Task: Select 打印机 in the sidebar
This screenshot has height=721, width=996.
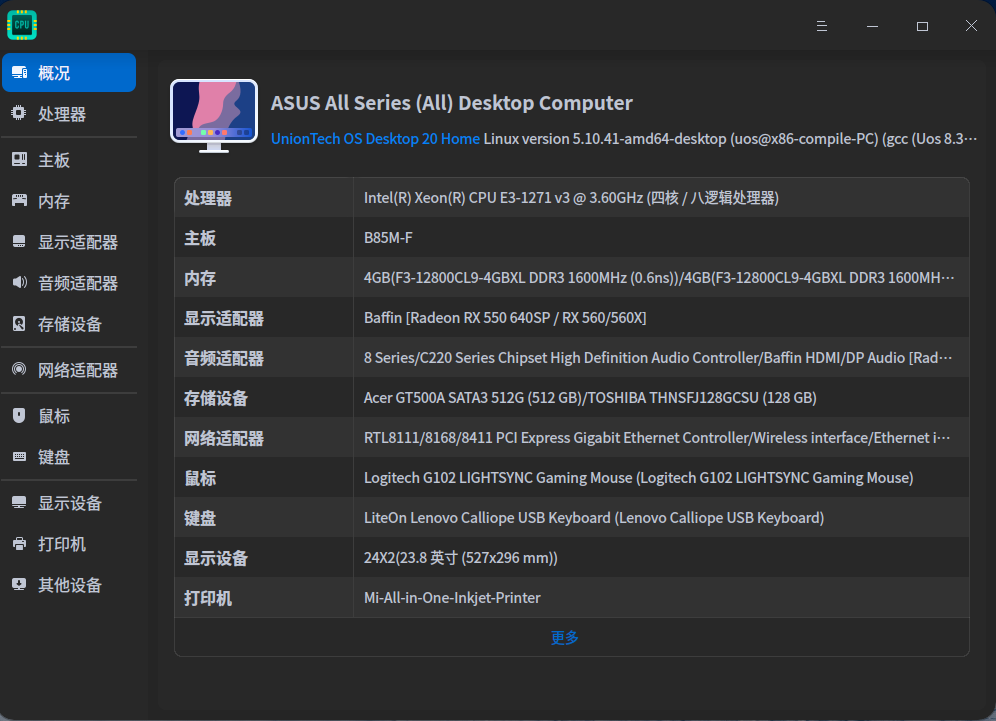Action: pyautogui.click(x=69, y=544)
